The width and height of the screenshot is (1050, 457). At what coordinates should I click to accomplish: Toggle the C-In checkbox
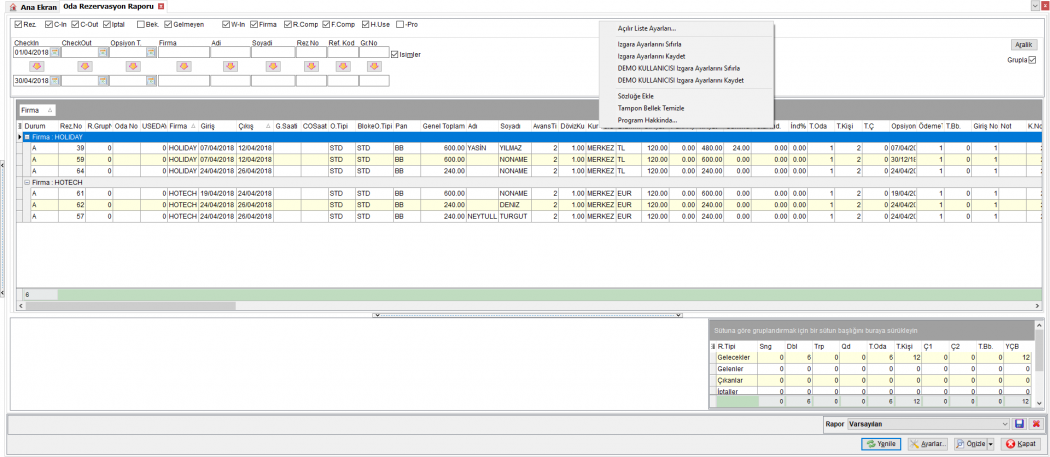pos(48,25)
